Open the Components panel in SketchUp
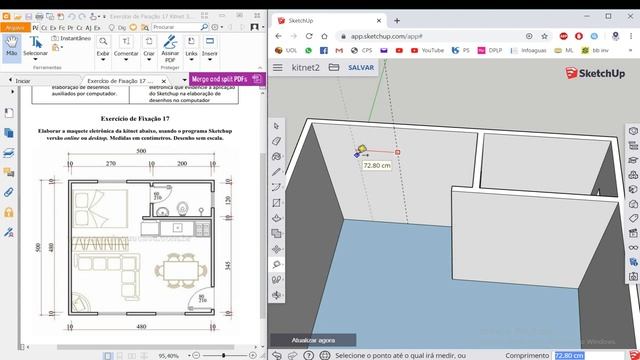 [633, 175]
